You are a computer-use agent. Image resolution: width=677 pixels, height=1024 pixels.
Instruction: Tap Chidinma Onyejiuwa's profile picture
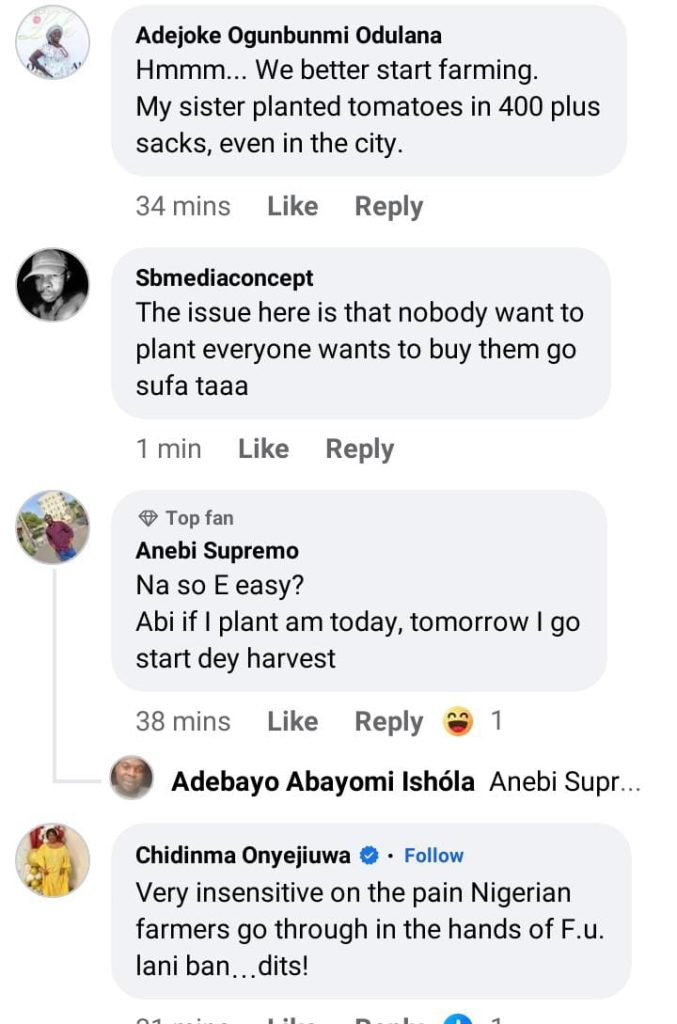[53, 861]
